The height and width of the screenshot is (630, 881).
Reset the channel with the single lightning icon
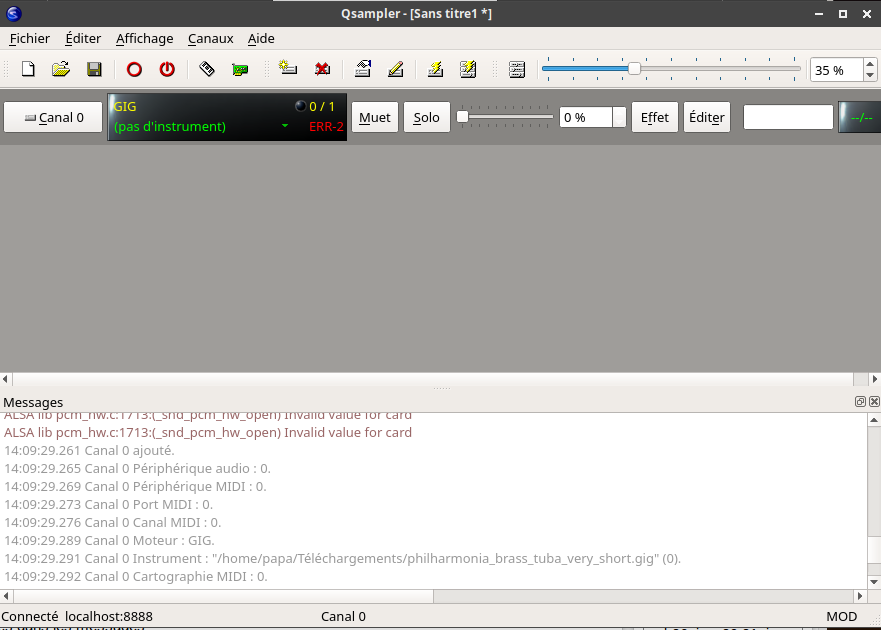pyautogui.click(x=435, y=69)
